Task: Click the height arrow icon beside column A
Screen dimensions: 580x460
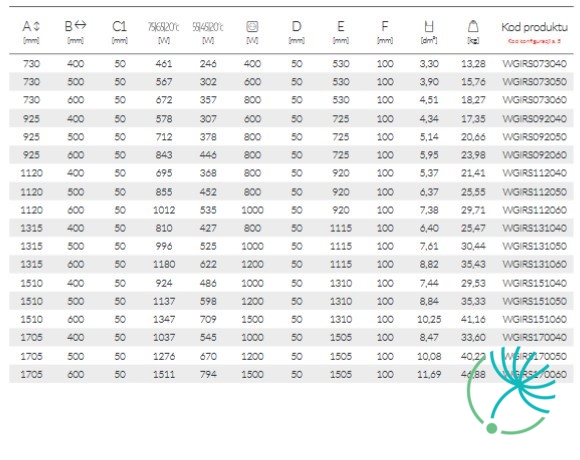Action: pyautogui.click(x=36, y=26)
